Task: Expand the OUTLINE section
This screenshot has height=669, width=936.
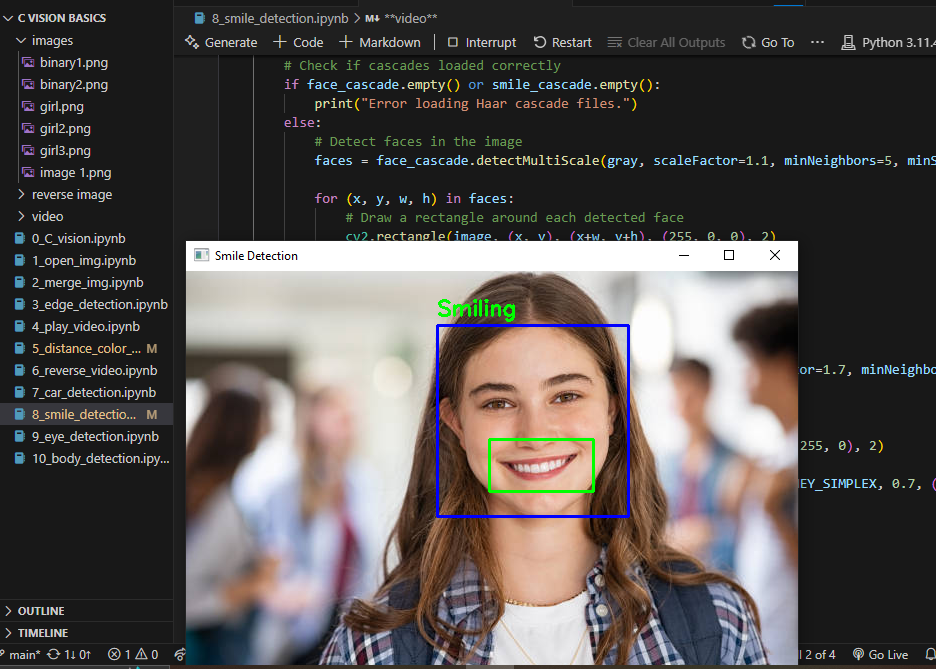Action: coord(40,611)
